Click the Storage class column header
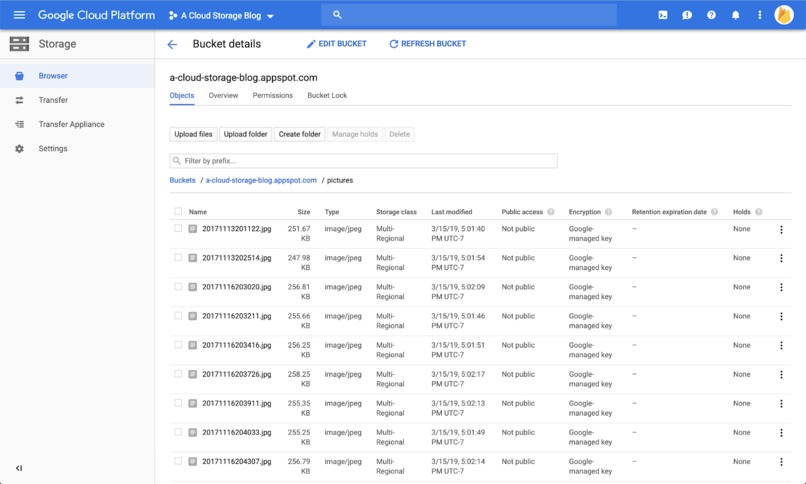This screenshot has height=484, width=806. coord(396,212)
